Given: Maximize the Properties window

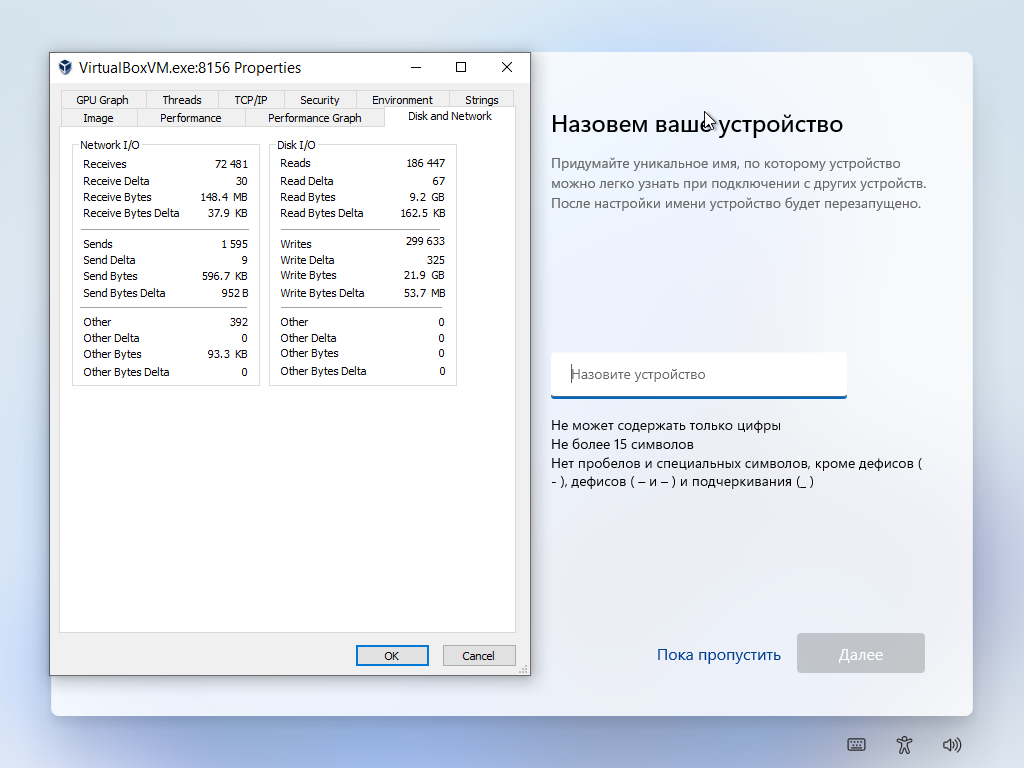Looking at the screenshot, I should (x=461, y=67).
